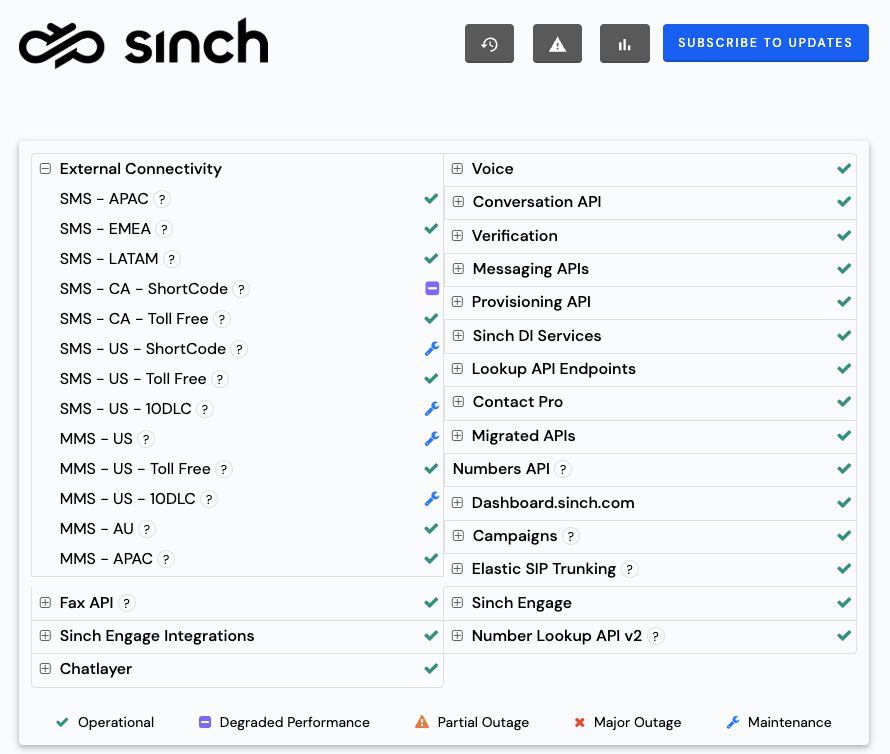This screenshot has width=890, height=754.
Task: Click the help icon beside SMS - US - Toll Free
Action: (220, 379)
